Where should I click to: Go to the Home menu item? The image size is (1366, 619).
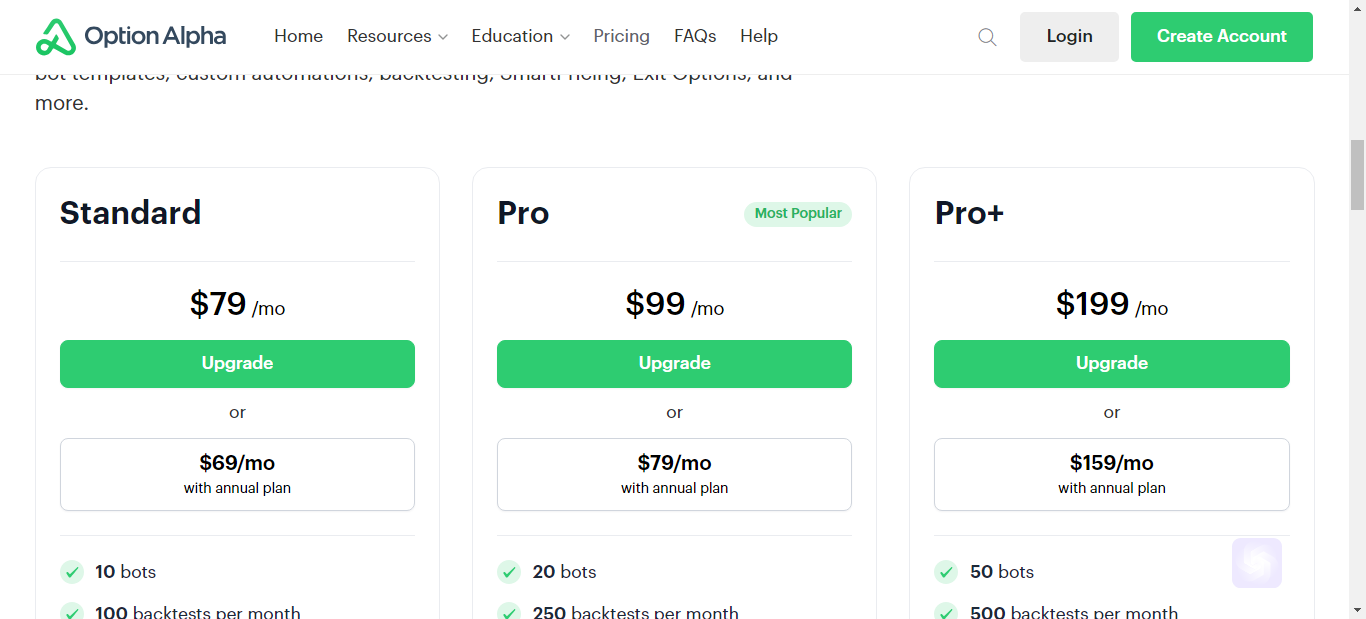tap(298, 36)
